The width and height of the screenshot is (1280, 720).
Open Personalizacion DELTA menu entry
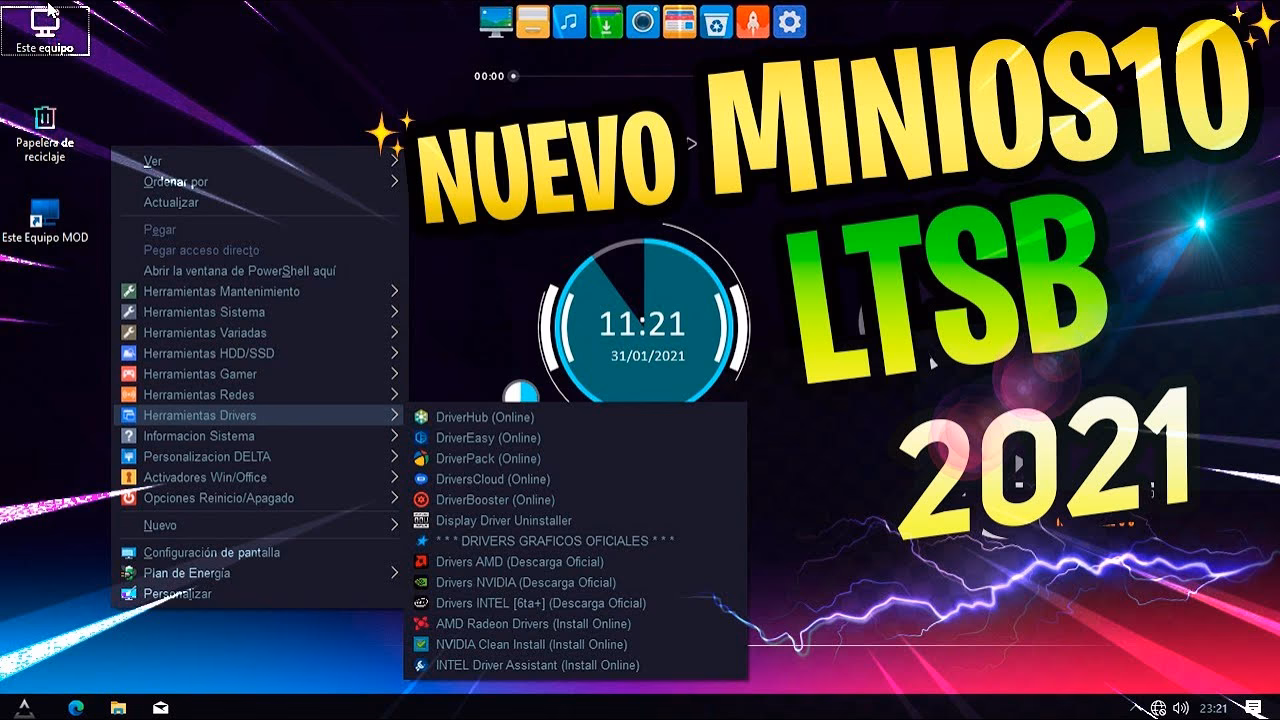pos(260,456)
